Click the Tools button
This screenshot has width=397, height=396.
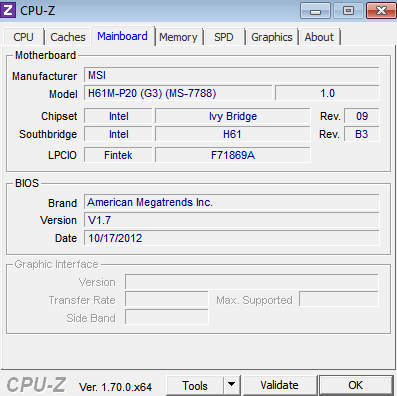(195, 386)
